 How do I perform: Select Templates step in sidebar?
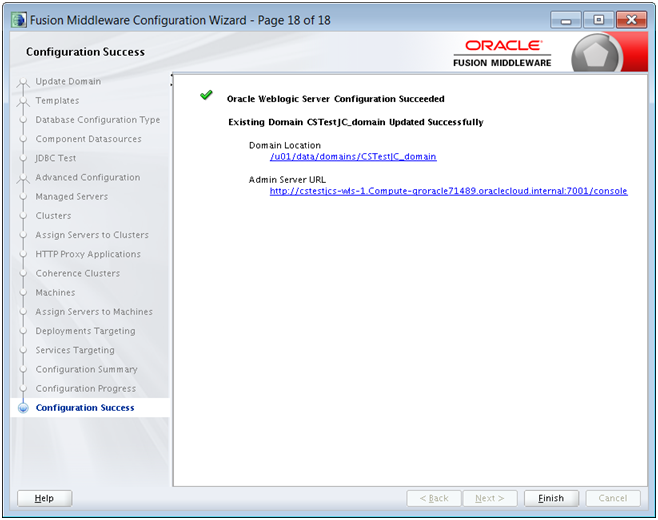click(x=57, y=101)
